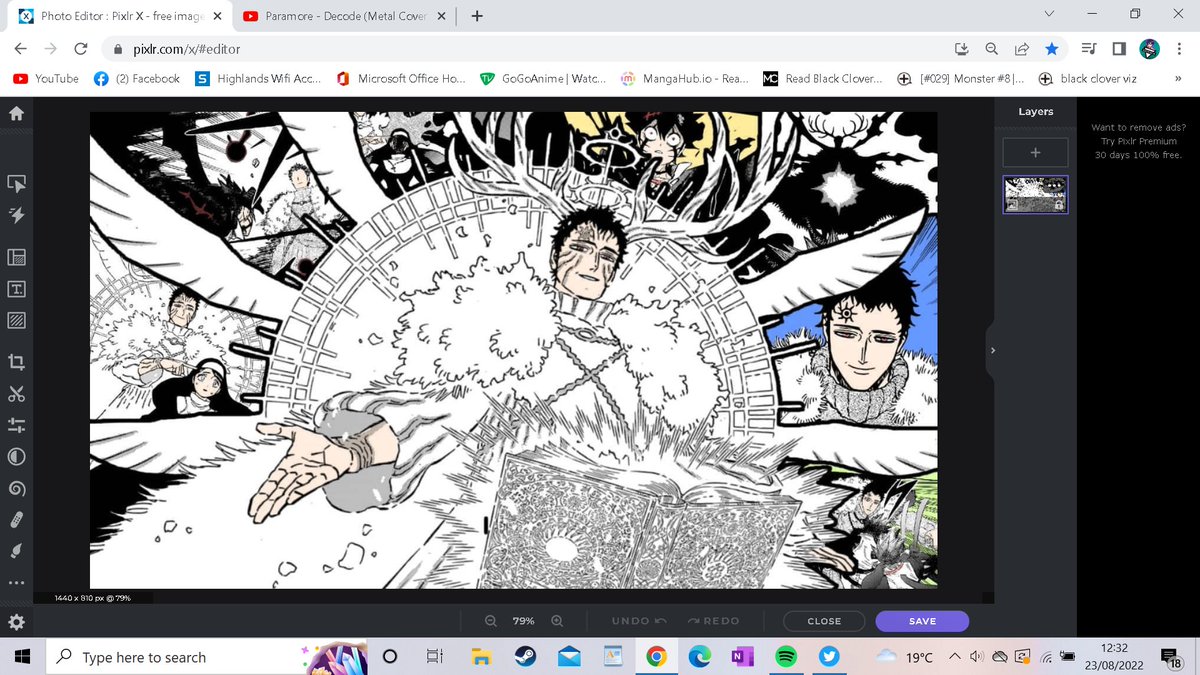Image resolution: width=1200 pixels, height=675 pixels.
Task: Open the YouTube bookmark
Action: point(46,78)
